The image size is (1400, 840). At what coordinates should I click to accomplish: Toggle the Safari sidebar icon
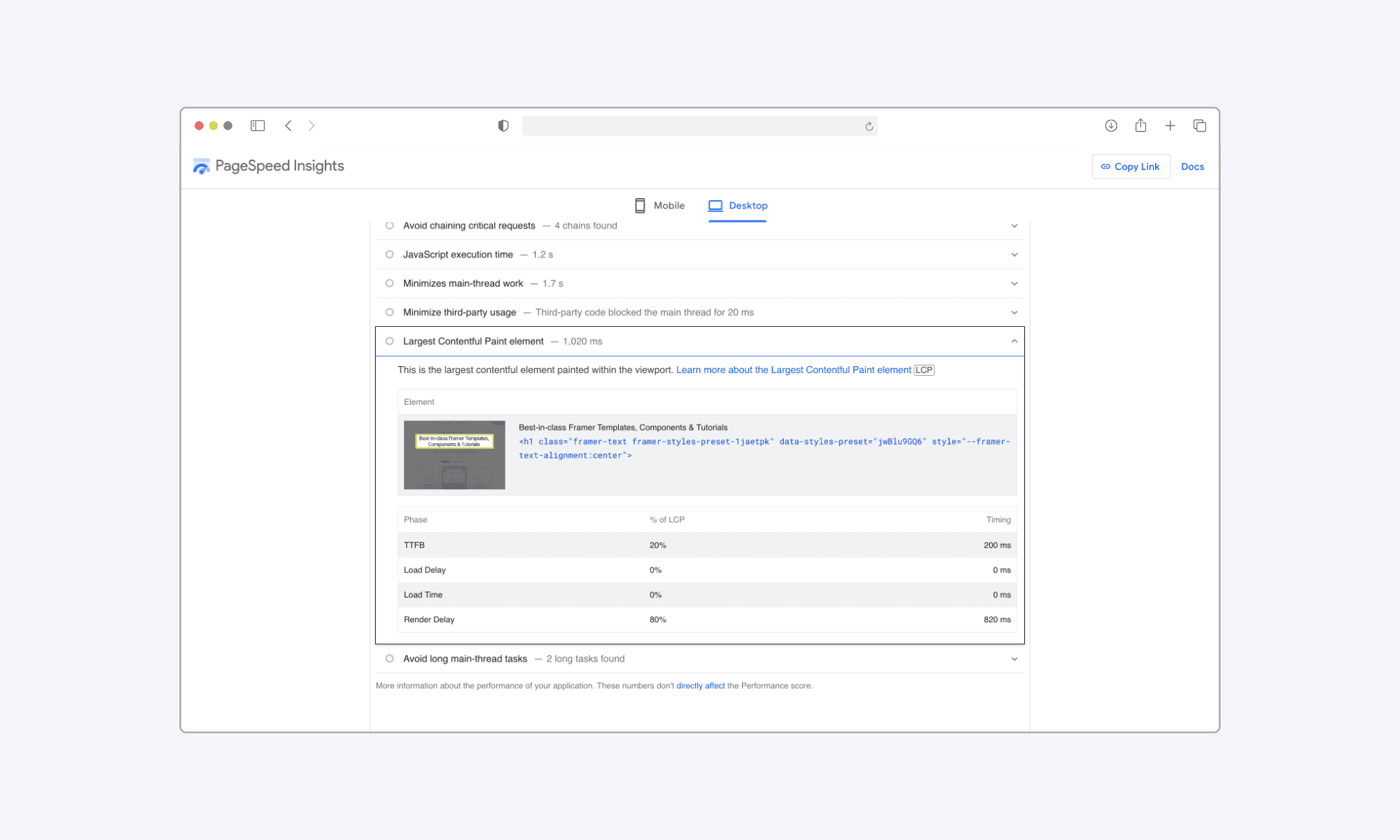click(x=258, y=126)
